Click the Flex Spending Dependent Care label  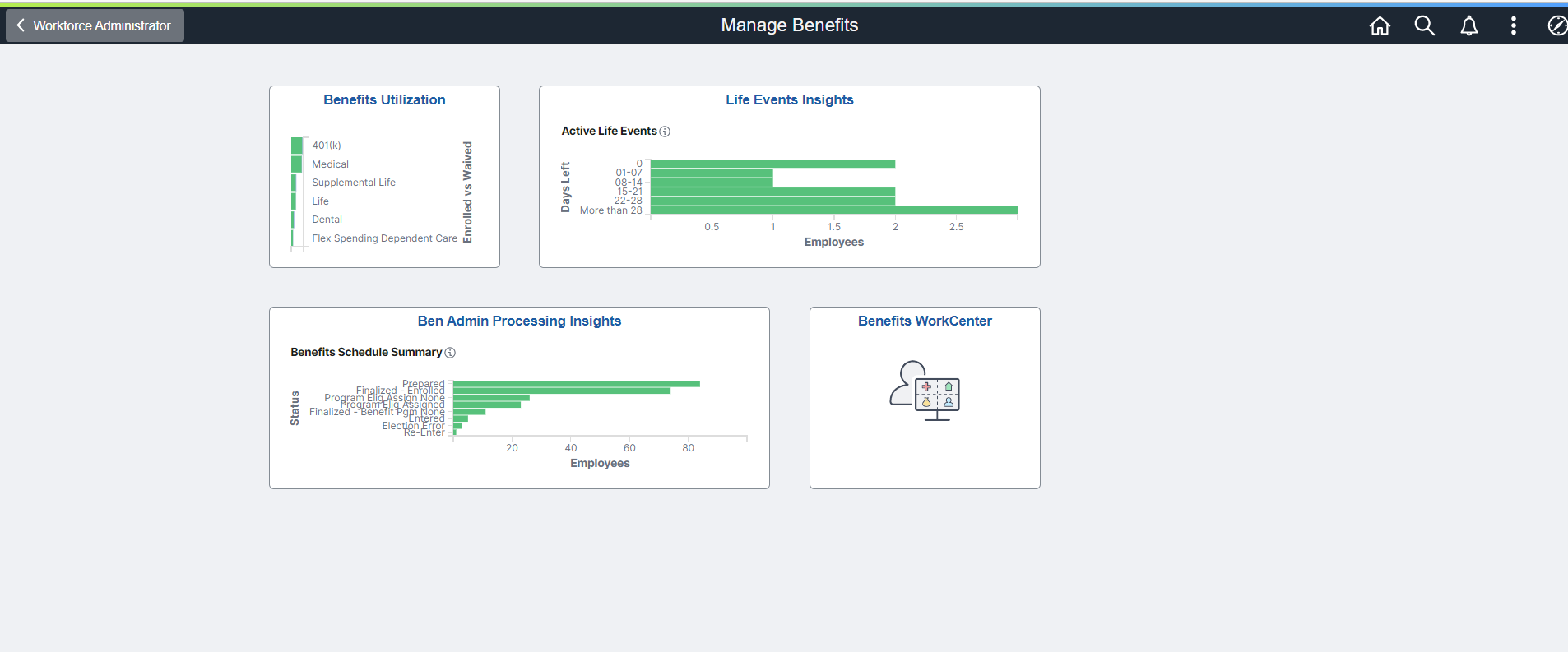point(384,238)
